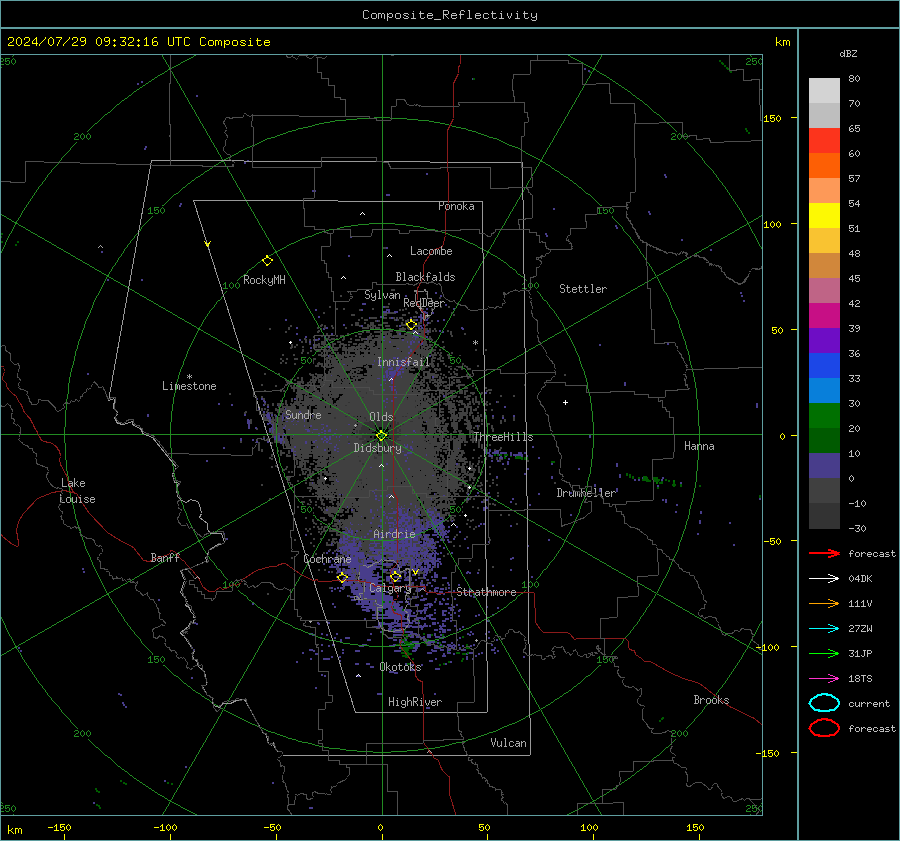Click the white plus marker west of Hanna
Viewport: 900px width, 841px height.
coord(565,402)
